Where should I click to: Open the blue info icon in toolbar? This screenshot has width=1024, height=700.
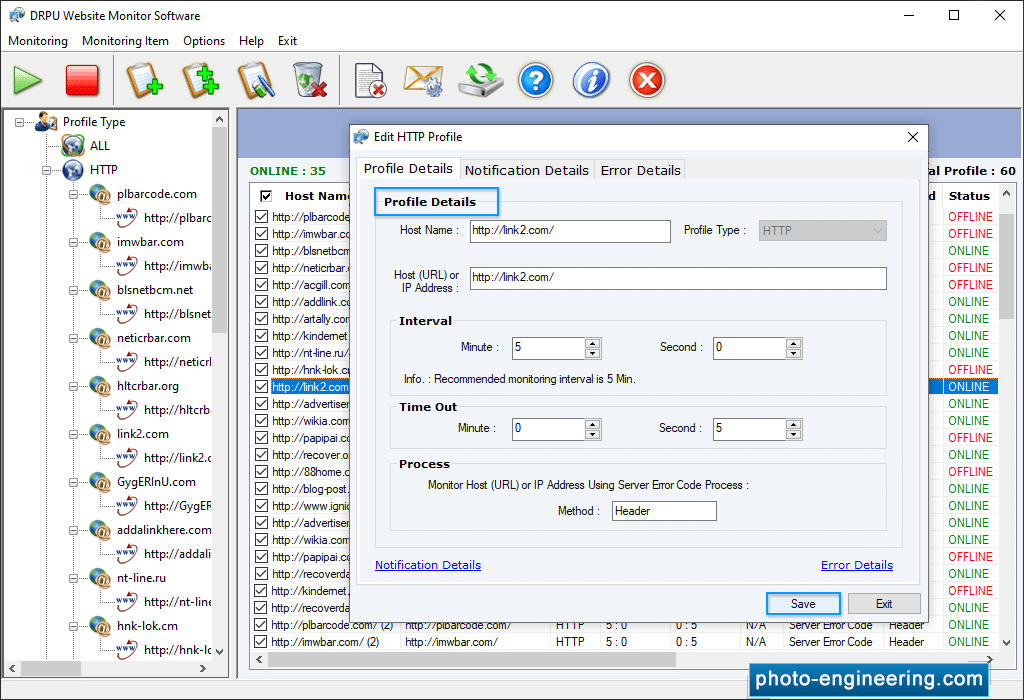[591, 80]
